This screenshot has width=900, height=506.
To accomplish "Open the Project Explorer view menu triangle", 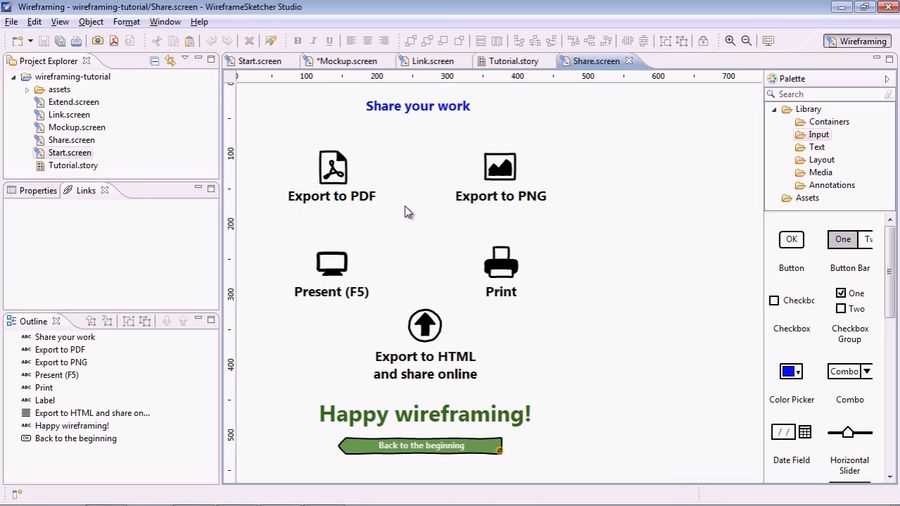I will (185, 58).
